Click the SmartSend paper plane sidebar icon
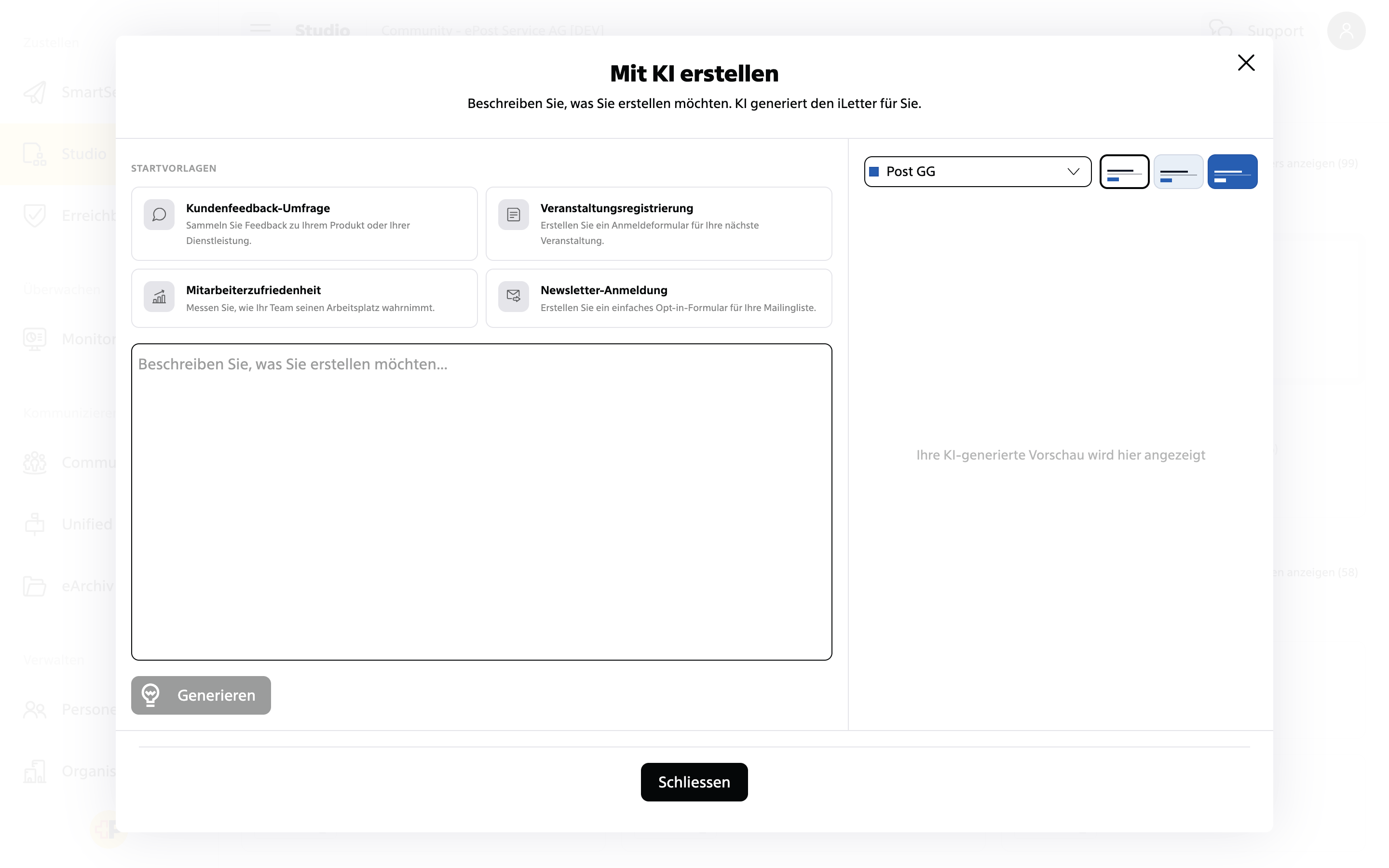This screenshot has width=1389, height=868. coord(34,93)
